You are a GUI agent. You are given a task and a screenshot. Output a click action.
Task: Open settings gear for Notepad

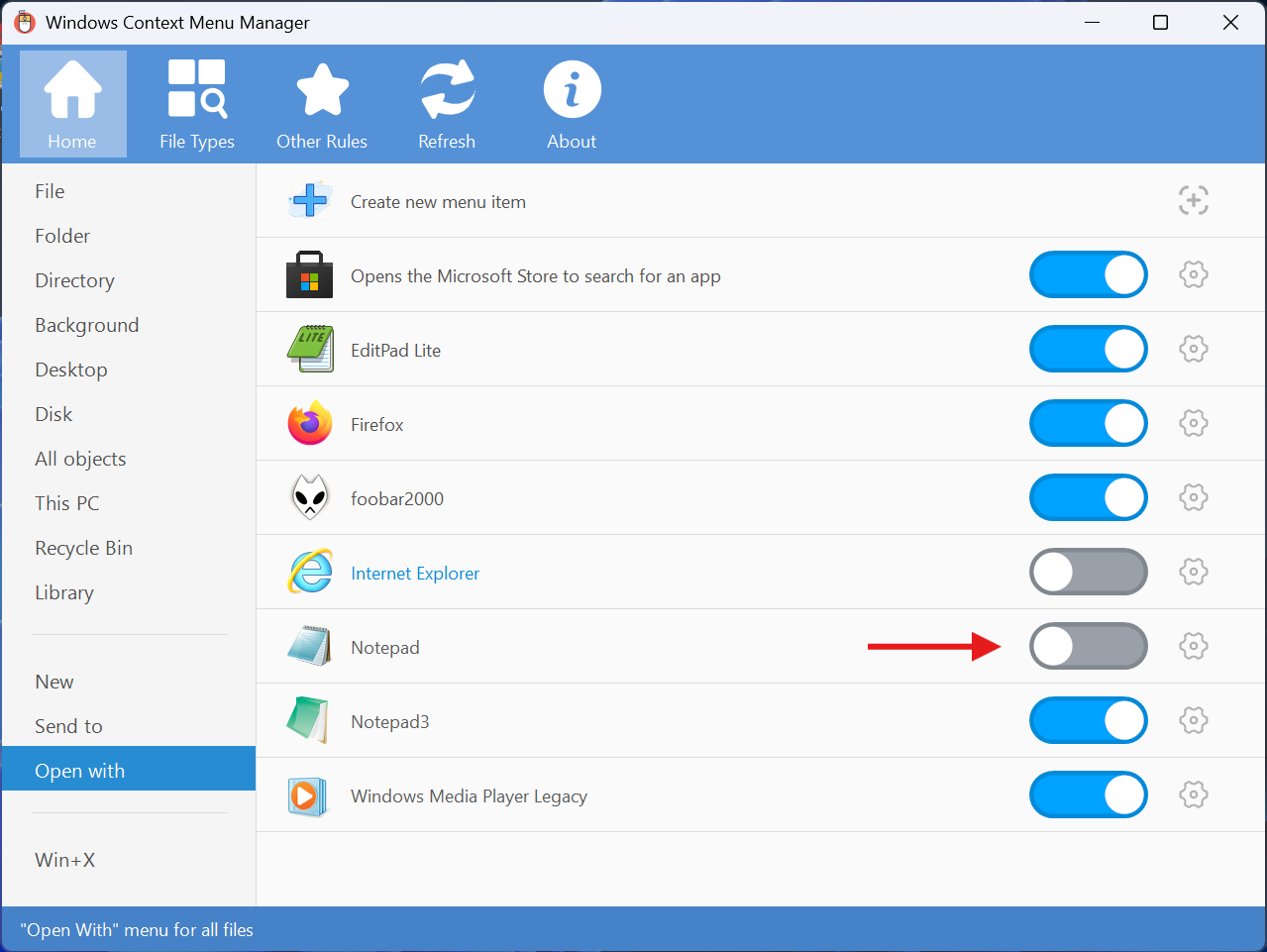tap(1194, 646)
